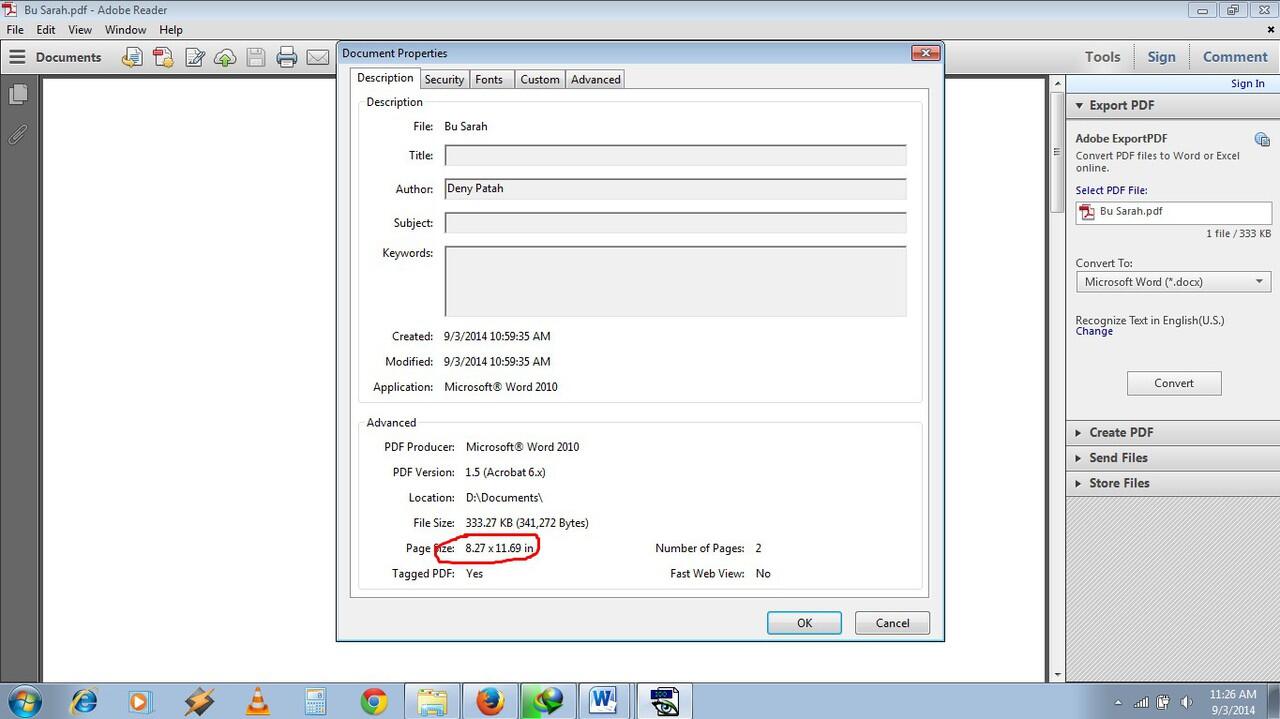Open Calculator from the taskbar

pos(316,701)
